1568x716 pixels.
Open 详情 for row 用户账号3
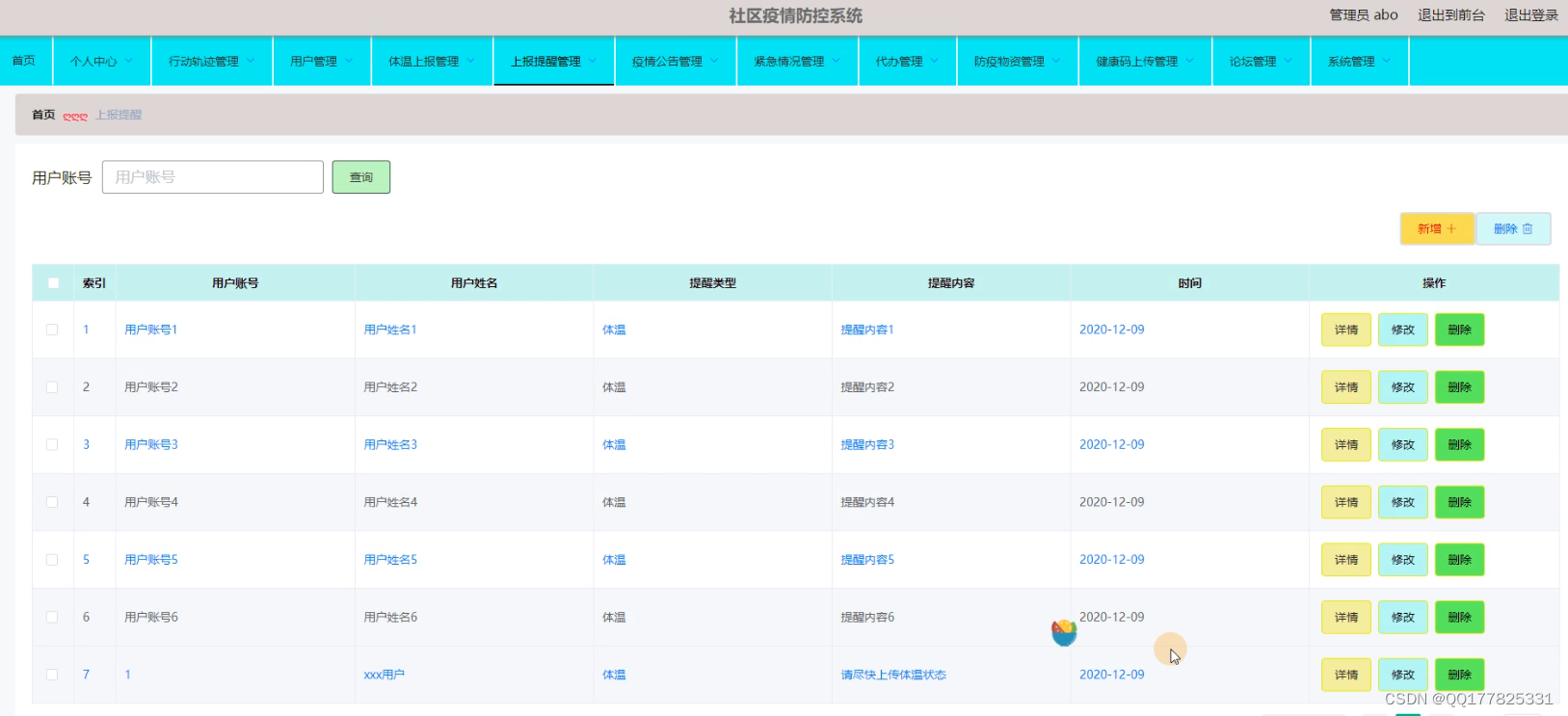1346,445
